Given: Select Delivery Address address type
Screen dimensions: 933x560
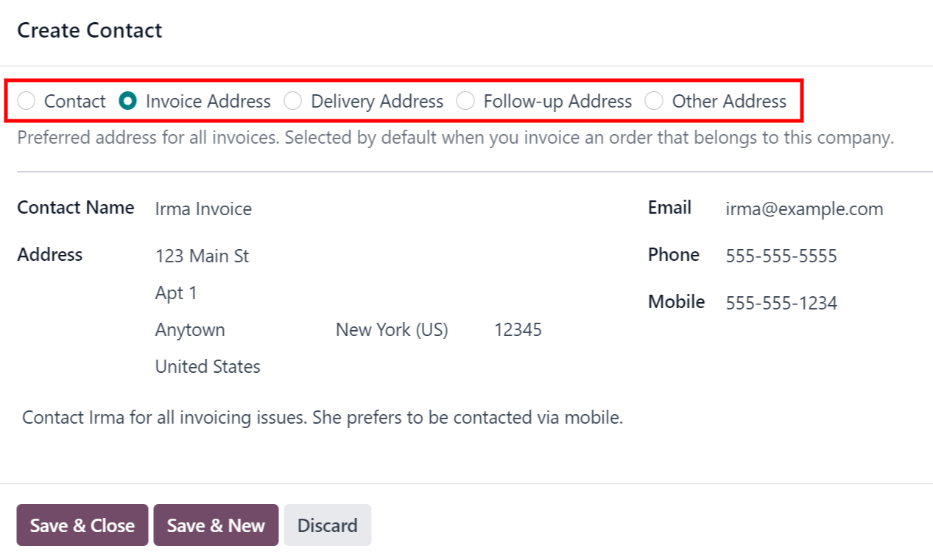Looking at the screenshot, I should click(293, 101).
